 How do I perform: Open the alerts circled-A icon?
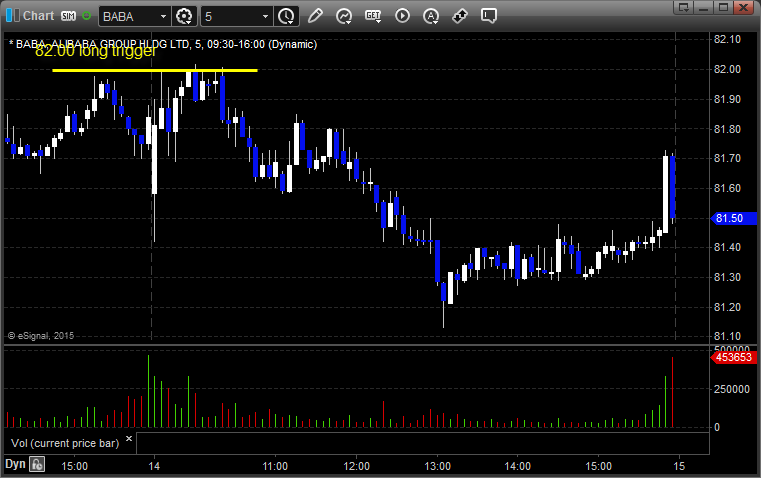(x=431, y=16)
